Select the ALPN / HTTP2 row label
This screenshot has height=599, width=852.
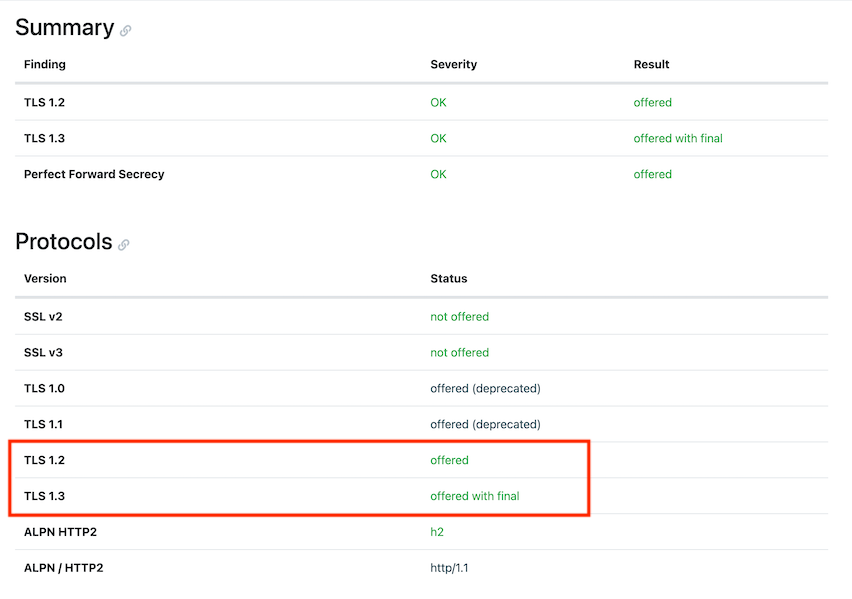click(x=64, y=567)
